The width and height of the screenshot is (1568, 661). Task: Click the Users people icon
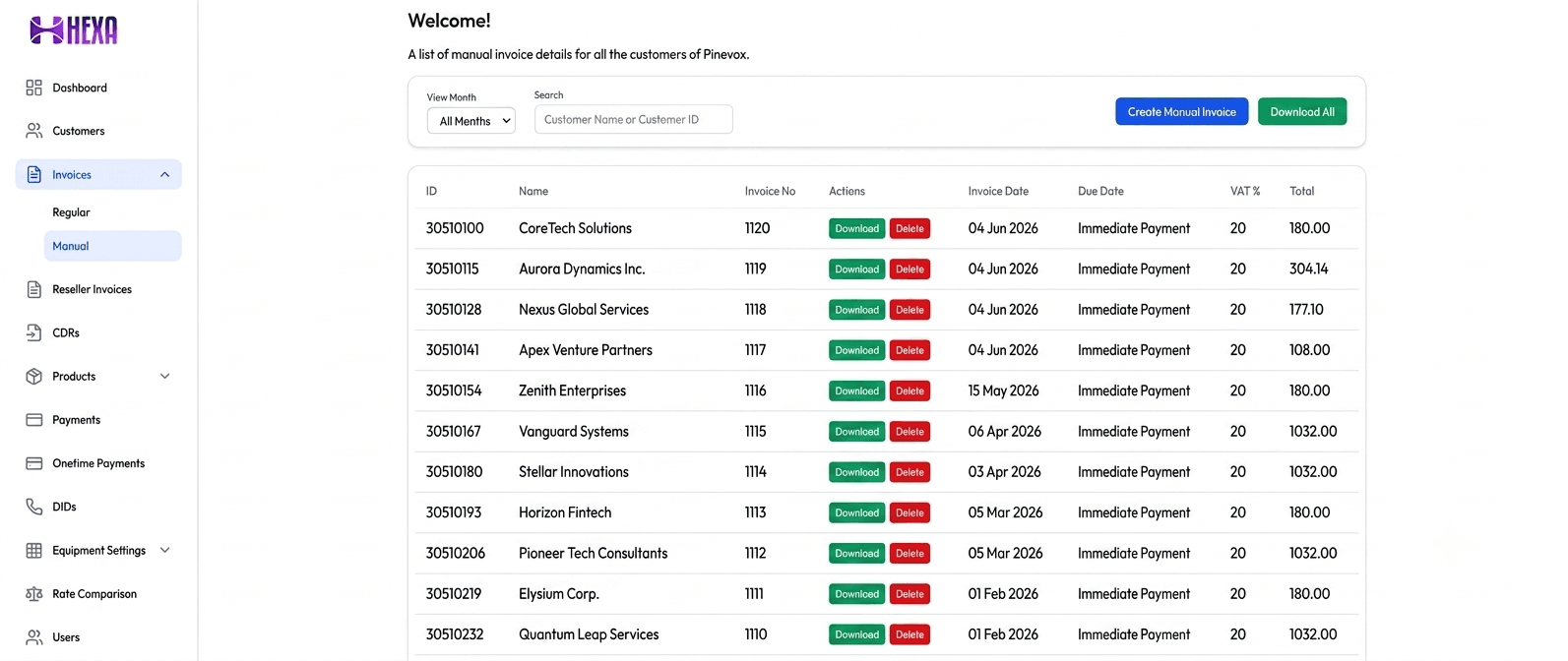pos(34,637)
